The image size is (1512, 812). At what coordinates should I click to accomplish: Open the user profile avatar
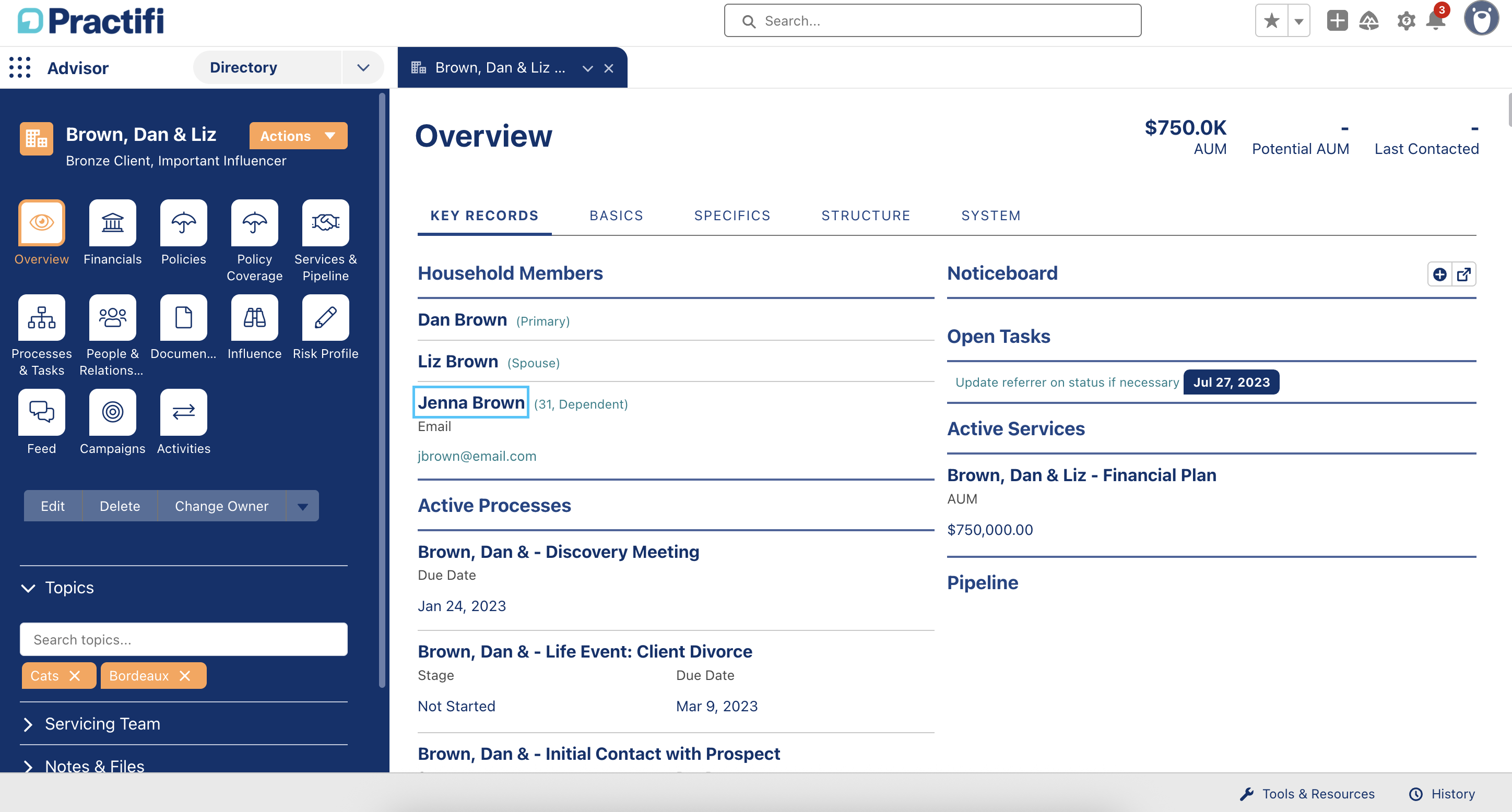[1481, 19]
